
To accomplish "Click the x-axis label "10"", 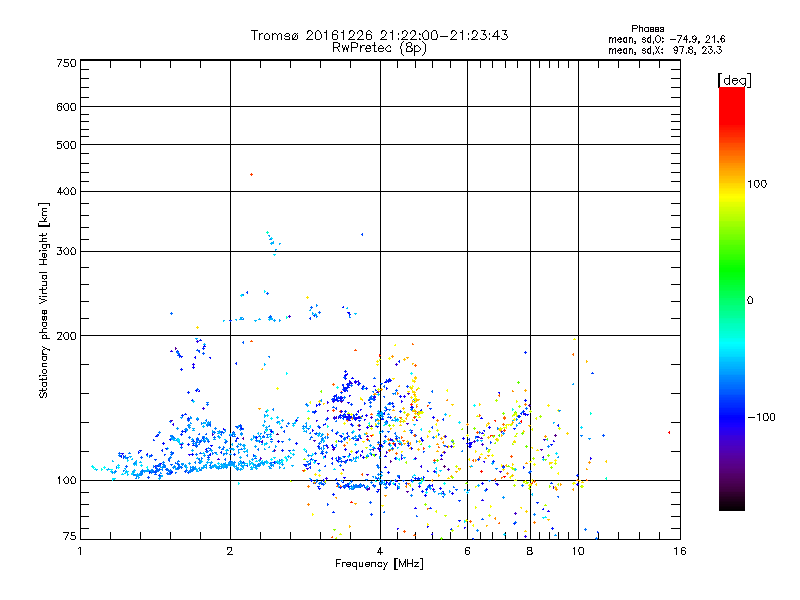I will pos(578,551).
